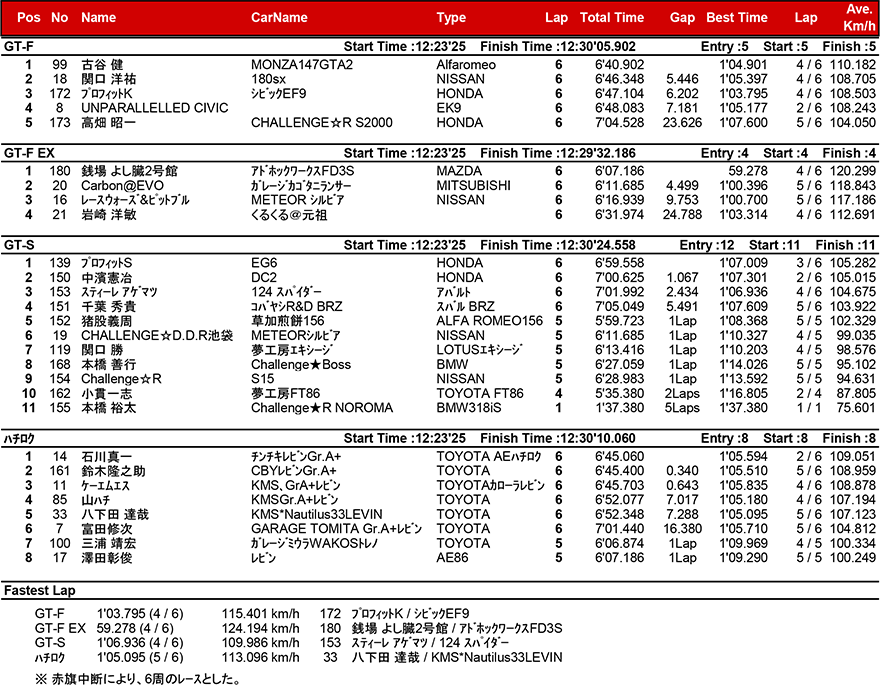Select driver name '石川真一'
This screenshot has width=880, height=685.
pos(107,457)
